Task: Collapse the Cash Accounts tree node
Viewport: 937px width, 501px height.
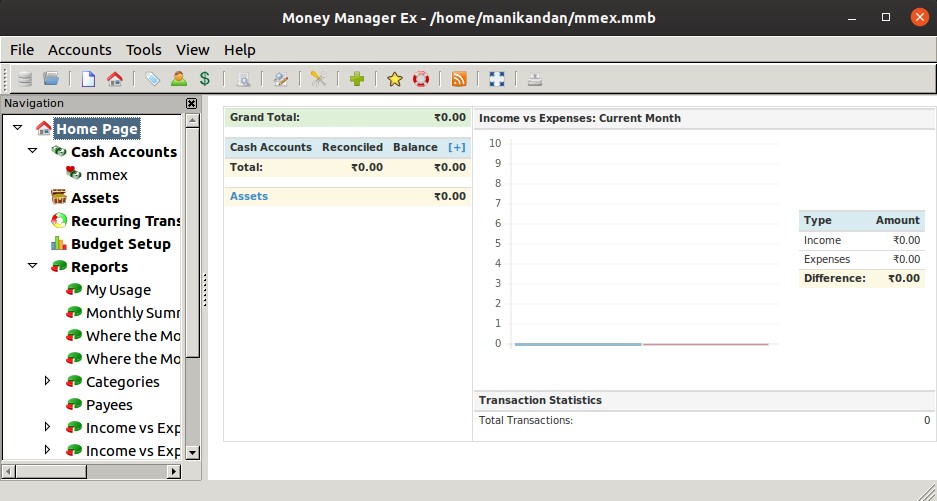Action: coord(32,151)
